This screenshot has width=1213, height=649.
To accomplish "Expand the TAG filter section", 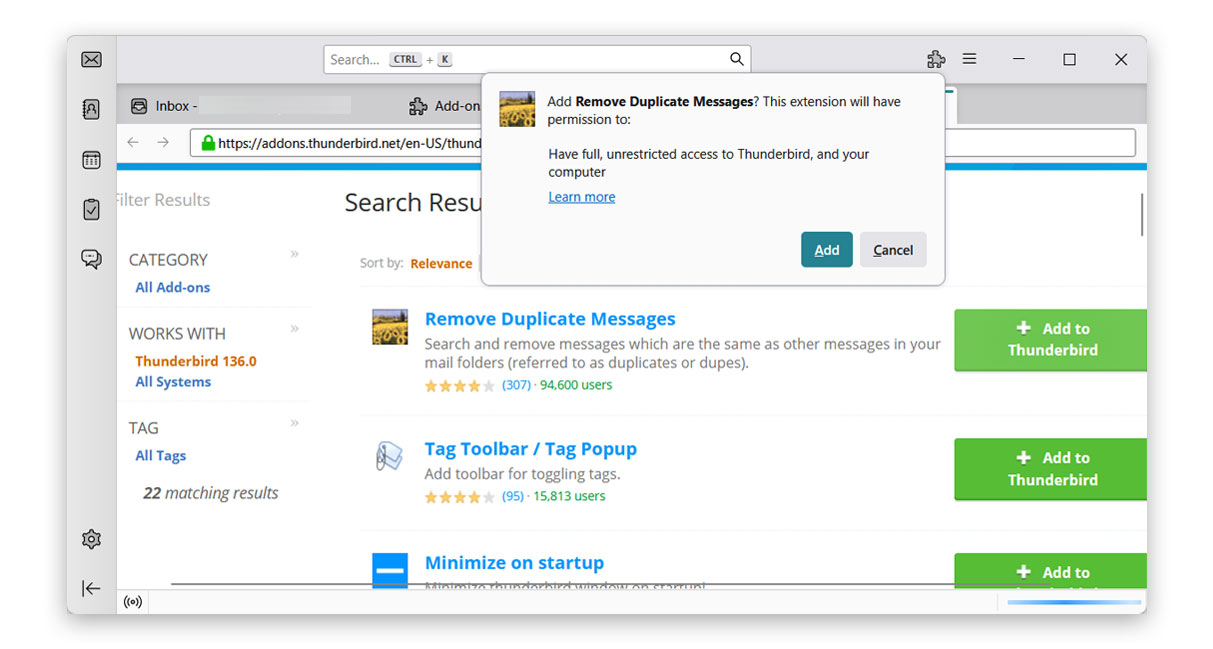I will (x=295, y=422).
